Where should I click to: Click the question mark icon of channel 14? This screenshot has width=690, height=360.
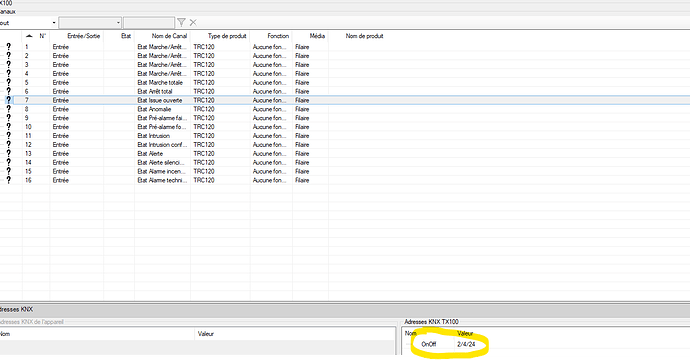pyautogui.click(x=8, y=162)
